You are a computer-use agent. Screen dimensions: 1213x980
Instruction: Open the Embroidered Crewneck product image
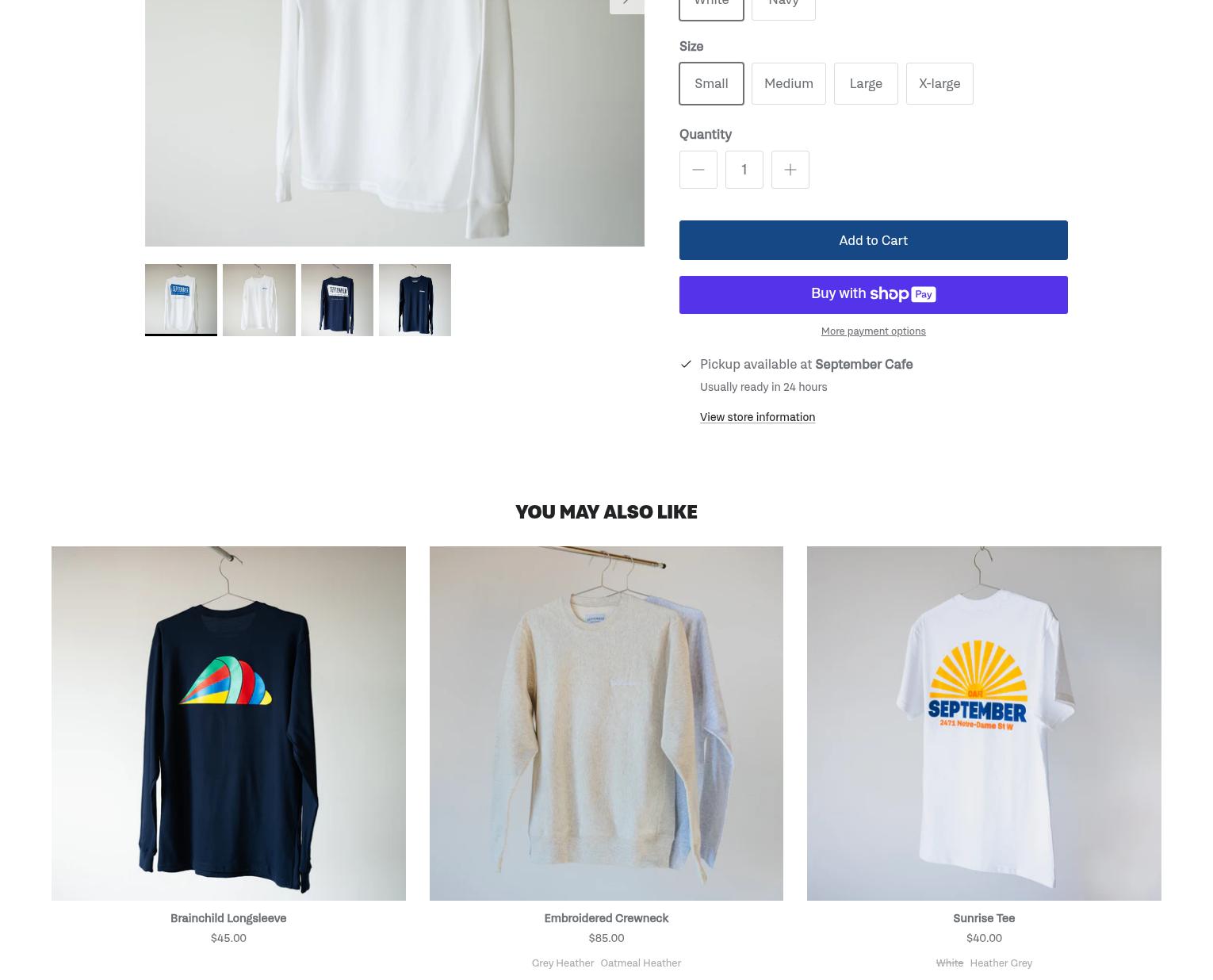[x=606, y=723]
